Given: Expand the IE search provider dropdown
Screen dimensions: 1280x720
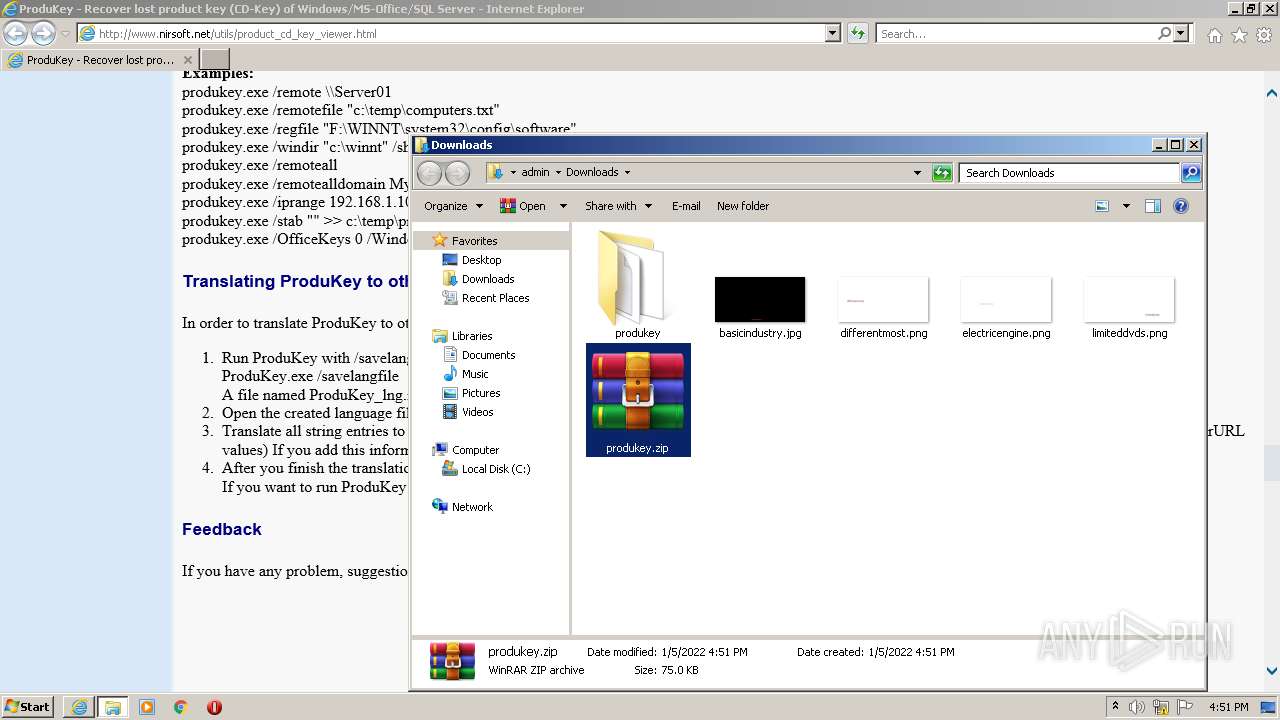Looking at the screenshot, I should point(1181,33).
